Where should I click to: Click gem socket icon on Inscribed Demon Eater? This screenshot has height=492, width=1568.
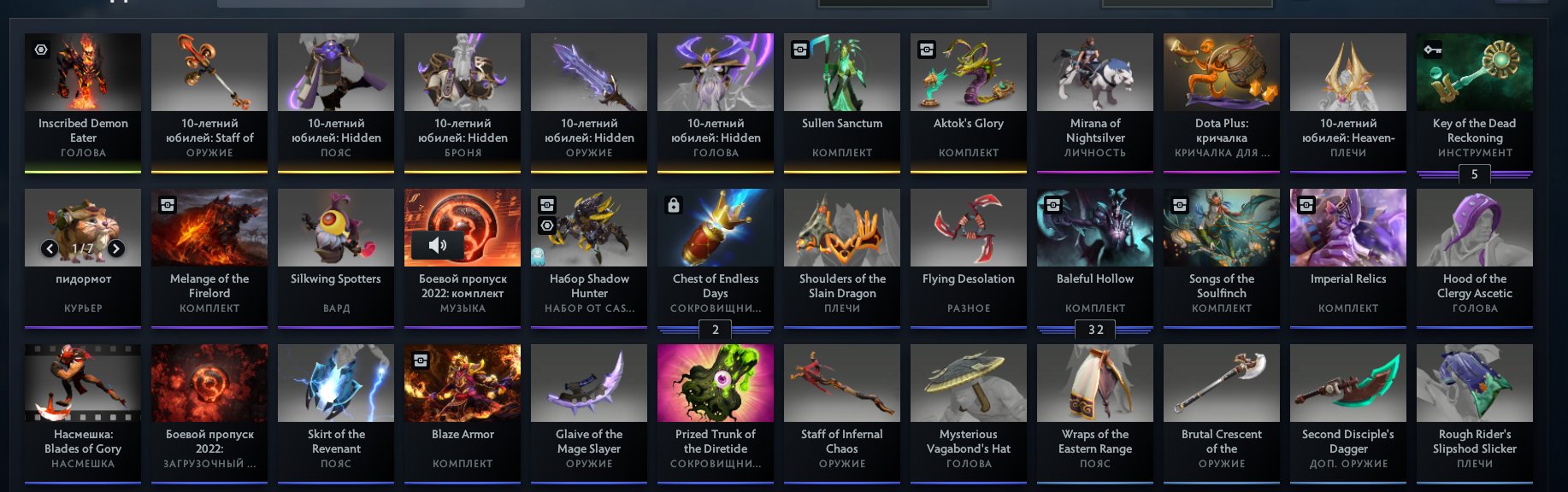[41, 50]
